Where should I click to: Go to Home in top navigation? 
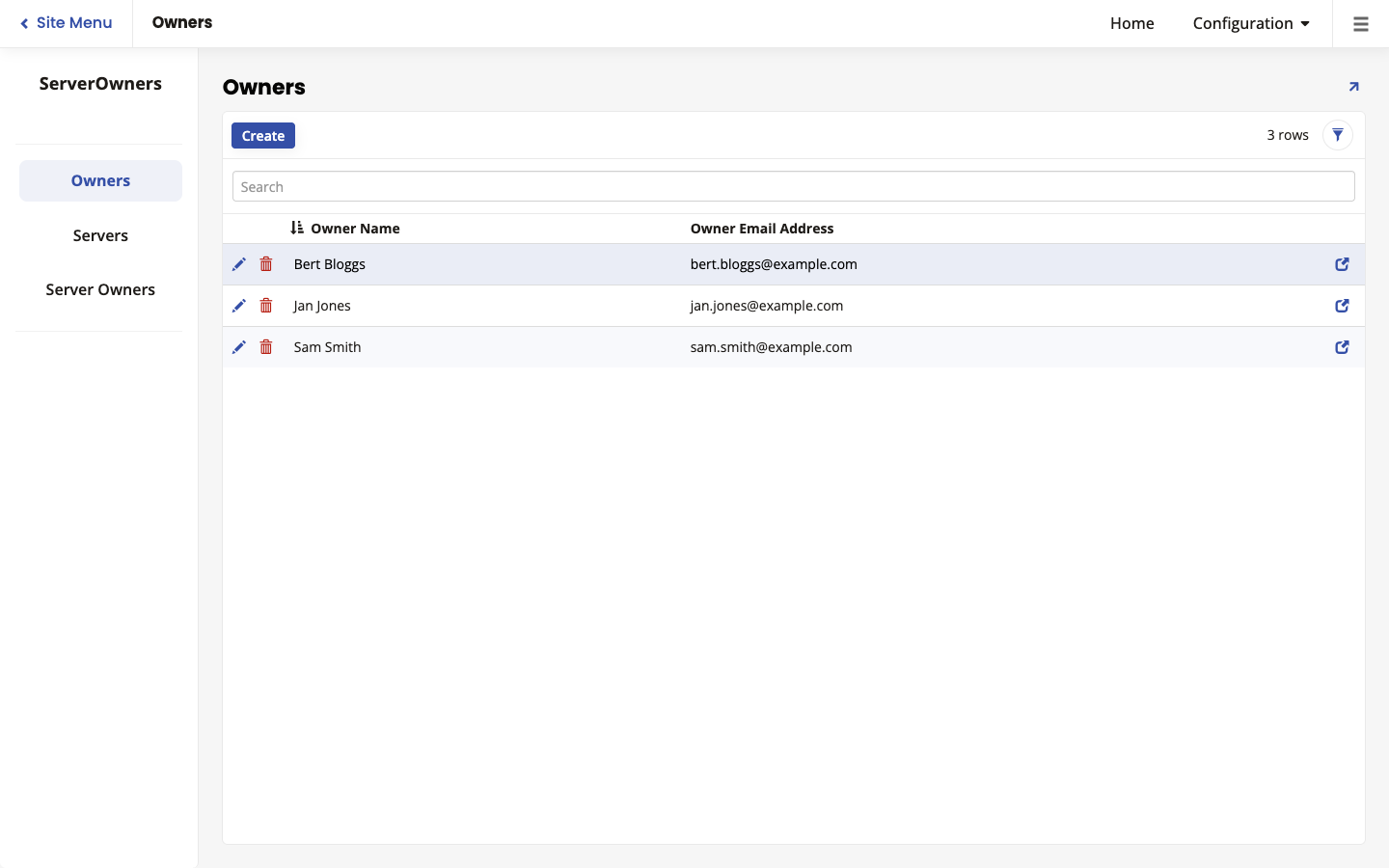[1131, 23]
